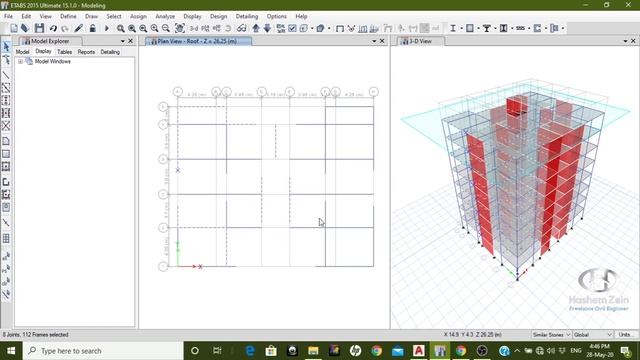
Task: Open the Assign menu
Action: click(x=138, y=16)
